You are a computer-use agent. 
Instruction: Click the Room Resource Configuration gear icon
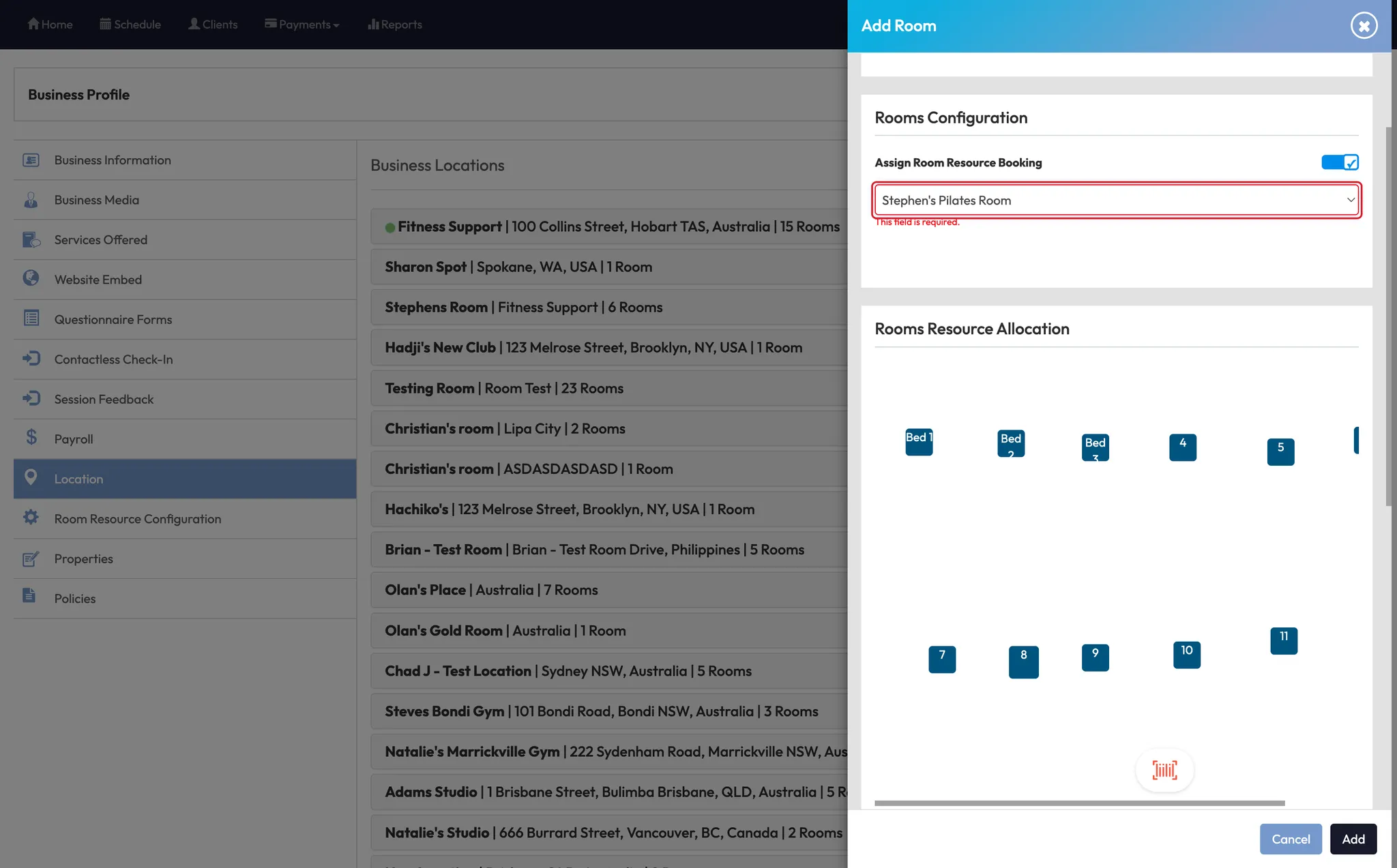pos(31,518)
